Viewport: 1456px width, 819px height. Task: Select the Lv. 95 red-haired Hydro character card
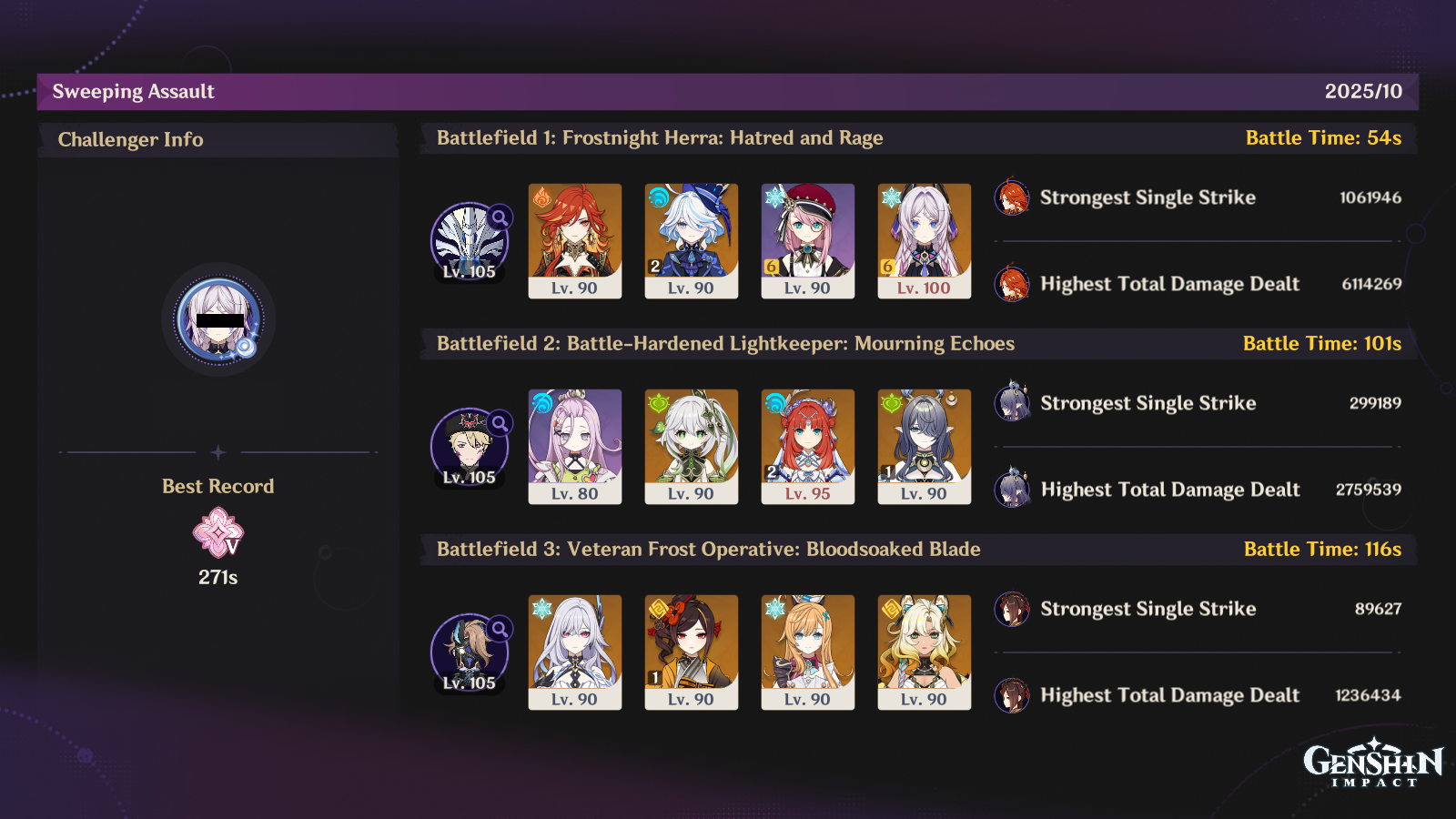coord(808,447)
